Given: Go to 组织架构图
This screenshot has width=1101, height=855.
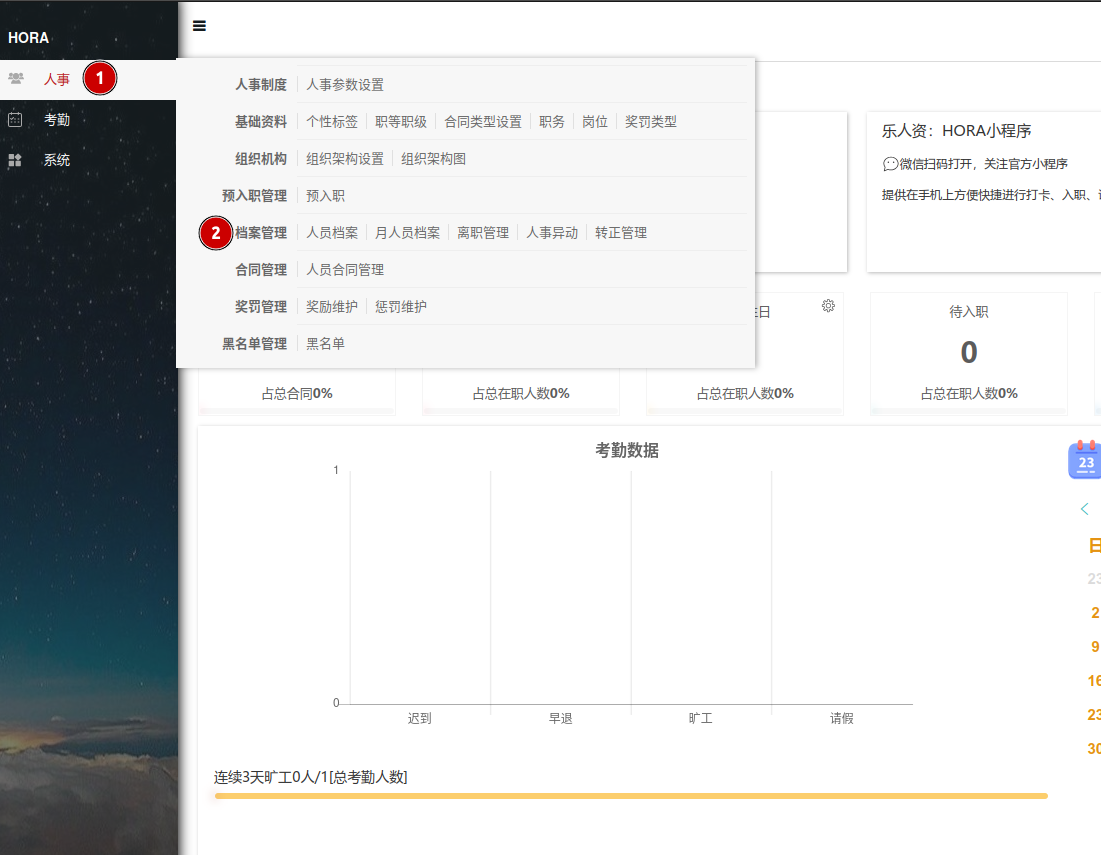Looking at the screenshot, I should tap(434, 159).
